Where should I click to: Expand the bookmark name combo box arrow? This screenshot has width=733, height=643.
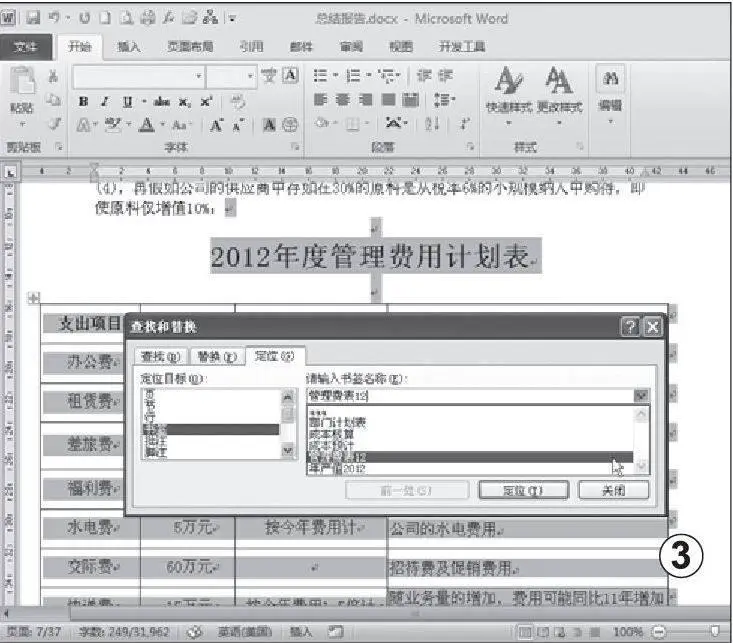pyautogui.click(x=641, y=395)
